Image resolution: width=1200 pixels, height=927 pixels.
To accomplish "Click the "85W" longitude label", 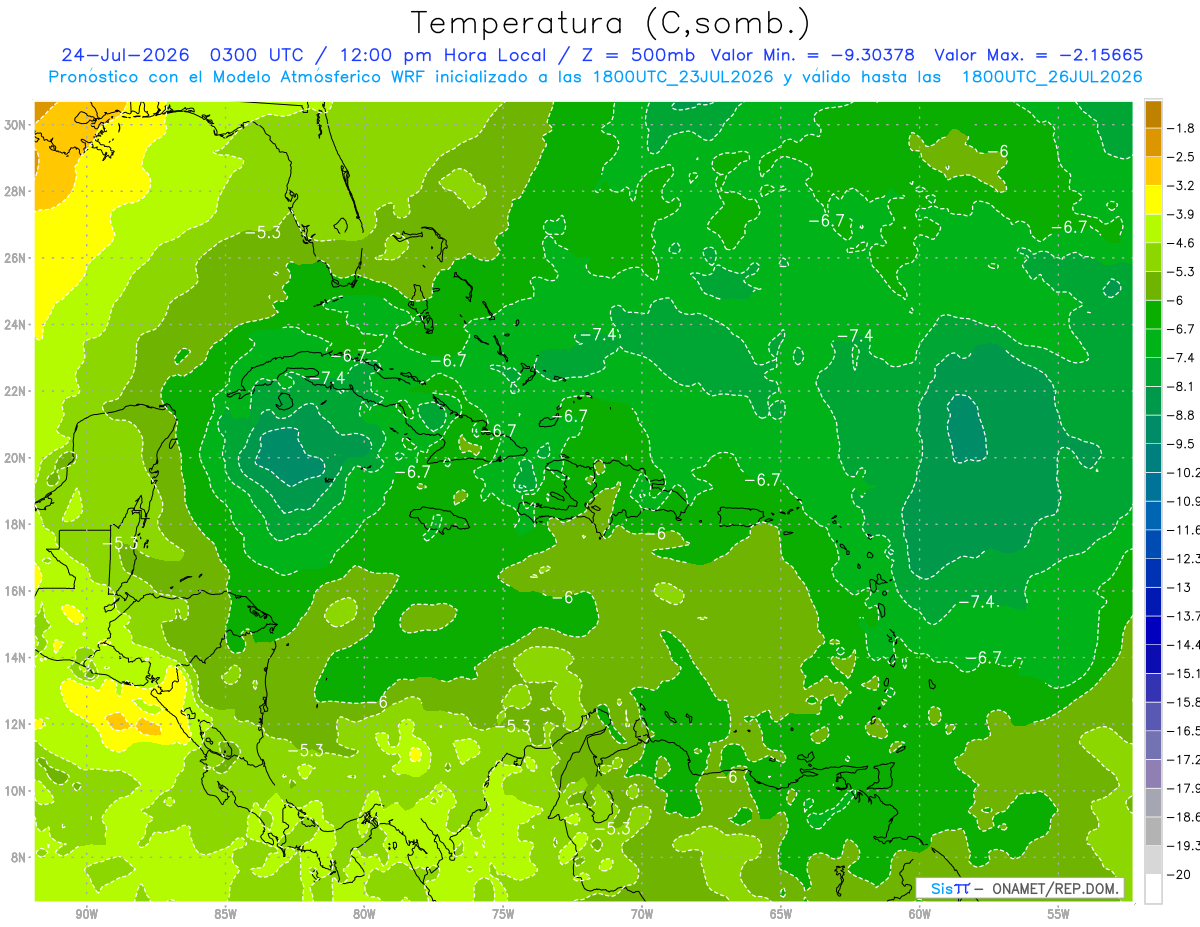I will click(225, 914).
